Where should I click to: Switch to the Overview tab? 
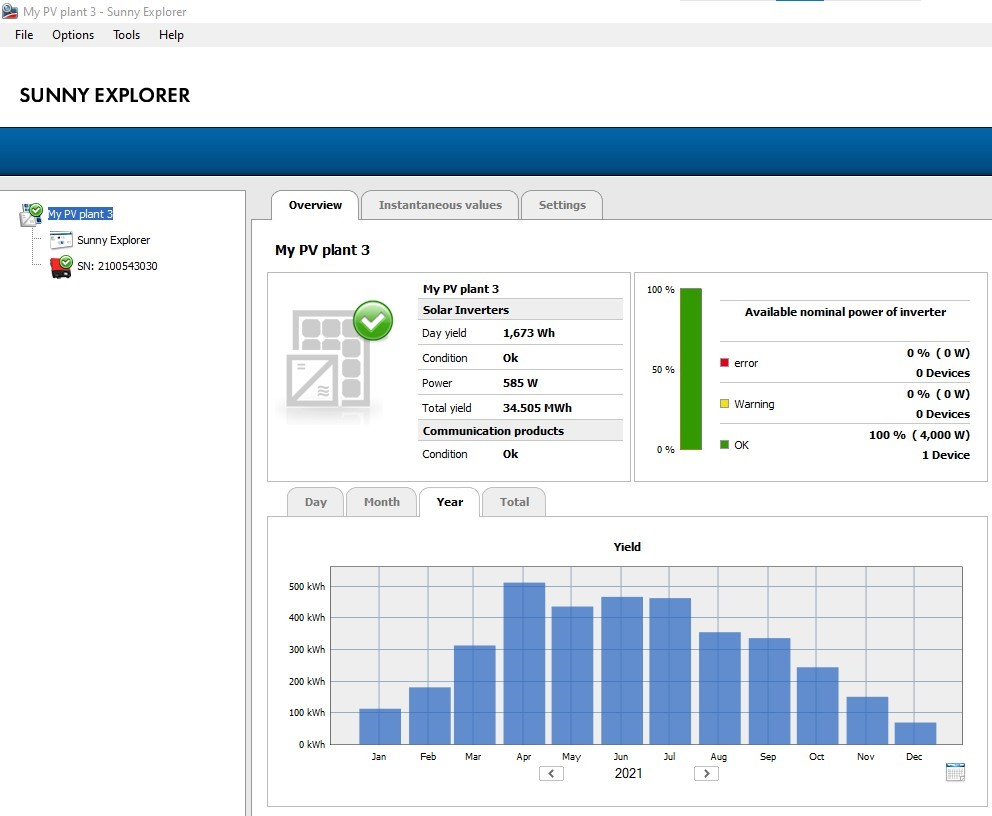click(x=315, y=205)
